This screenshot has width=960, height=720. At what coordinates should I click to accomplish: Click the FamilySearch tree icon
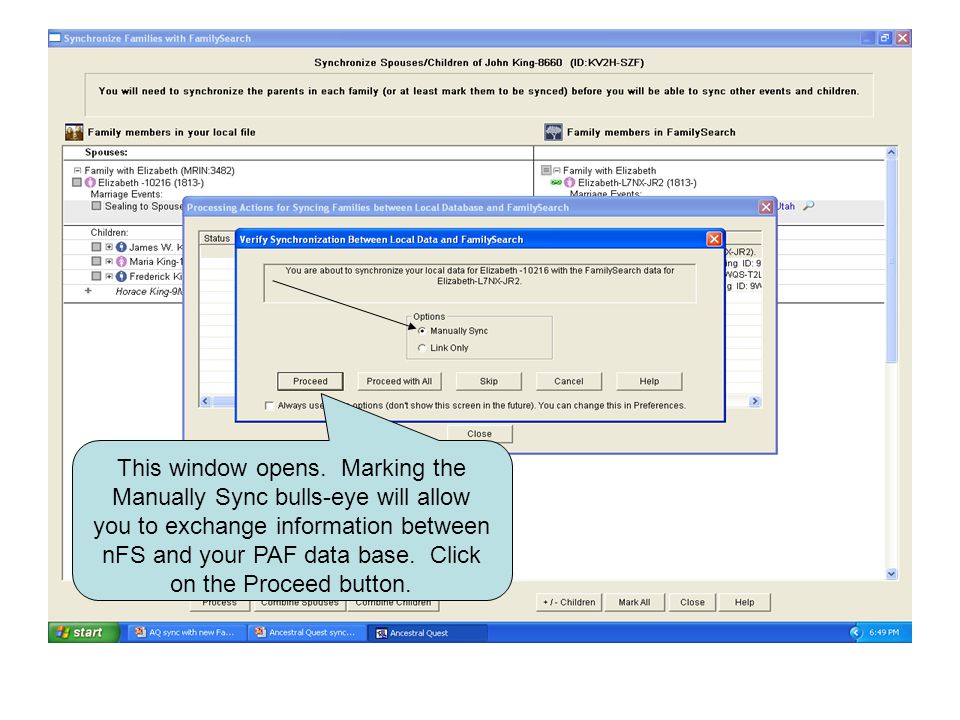click(553, 132)
